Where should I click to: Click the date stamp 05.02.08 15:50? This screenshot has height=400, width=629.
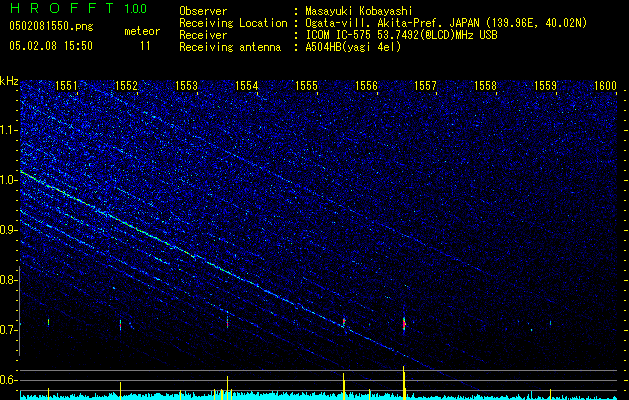tap(51, 46)
